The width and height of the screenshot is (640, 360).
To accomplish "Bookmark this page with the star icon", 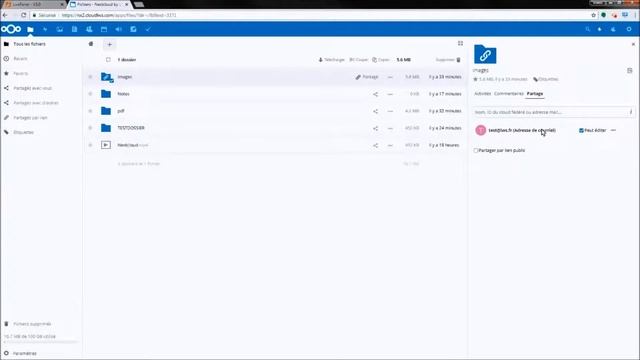I will click(593, 15).
